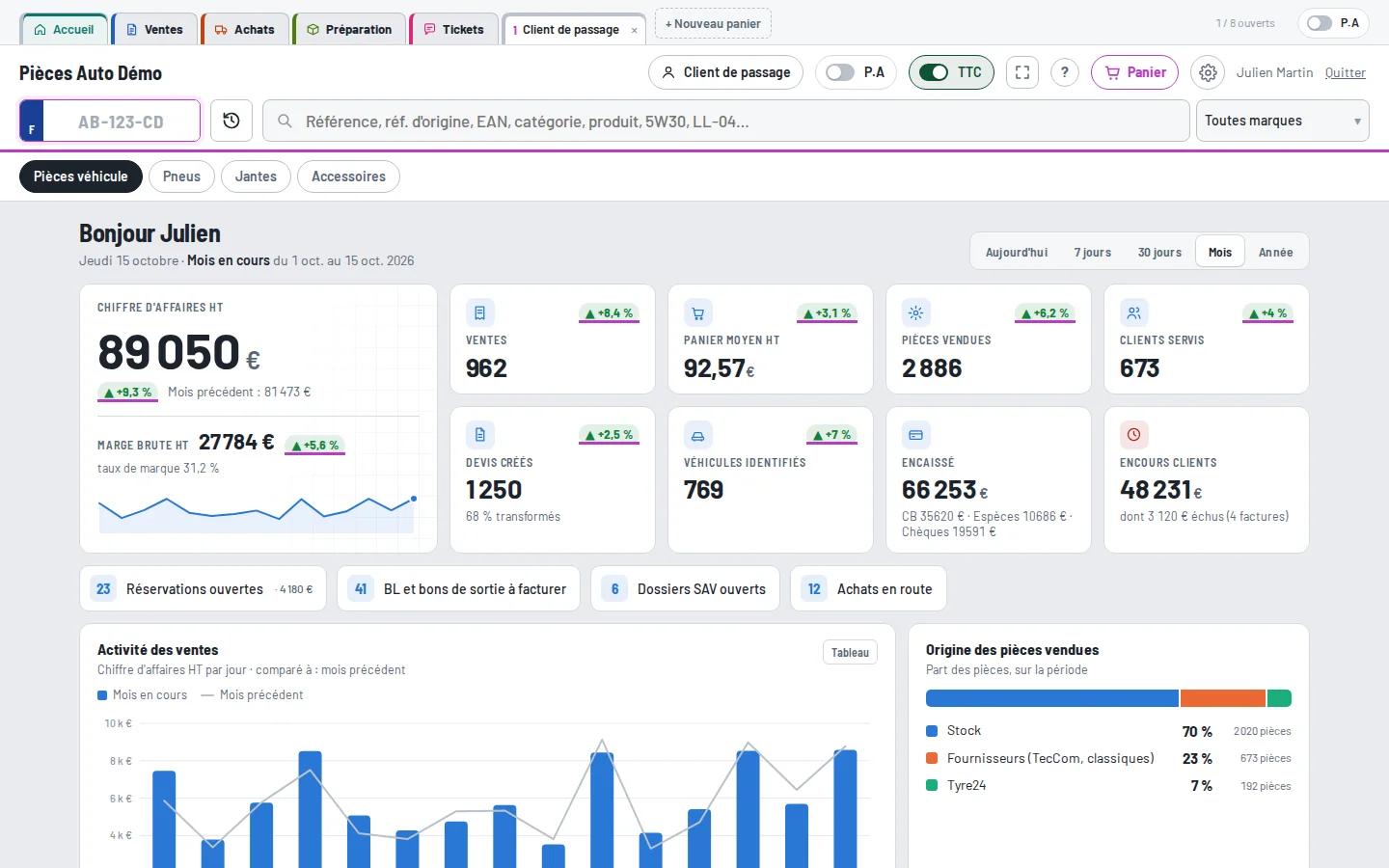Open the Tickets tab
The height and width of the screenshot is (868, 1389).
click(454, 30)
